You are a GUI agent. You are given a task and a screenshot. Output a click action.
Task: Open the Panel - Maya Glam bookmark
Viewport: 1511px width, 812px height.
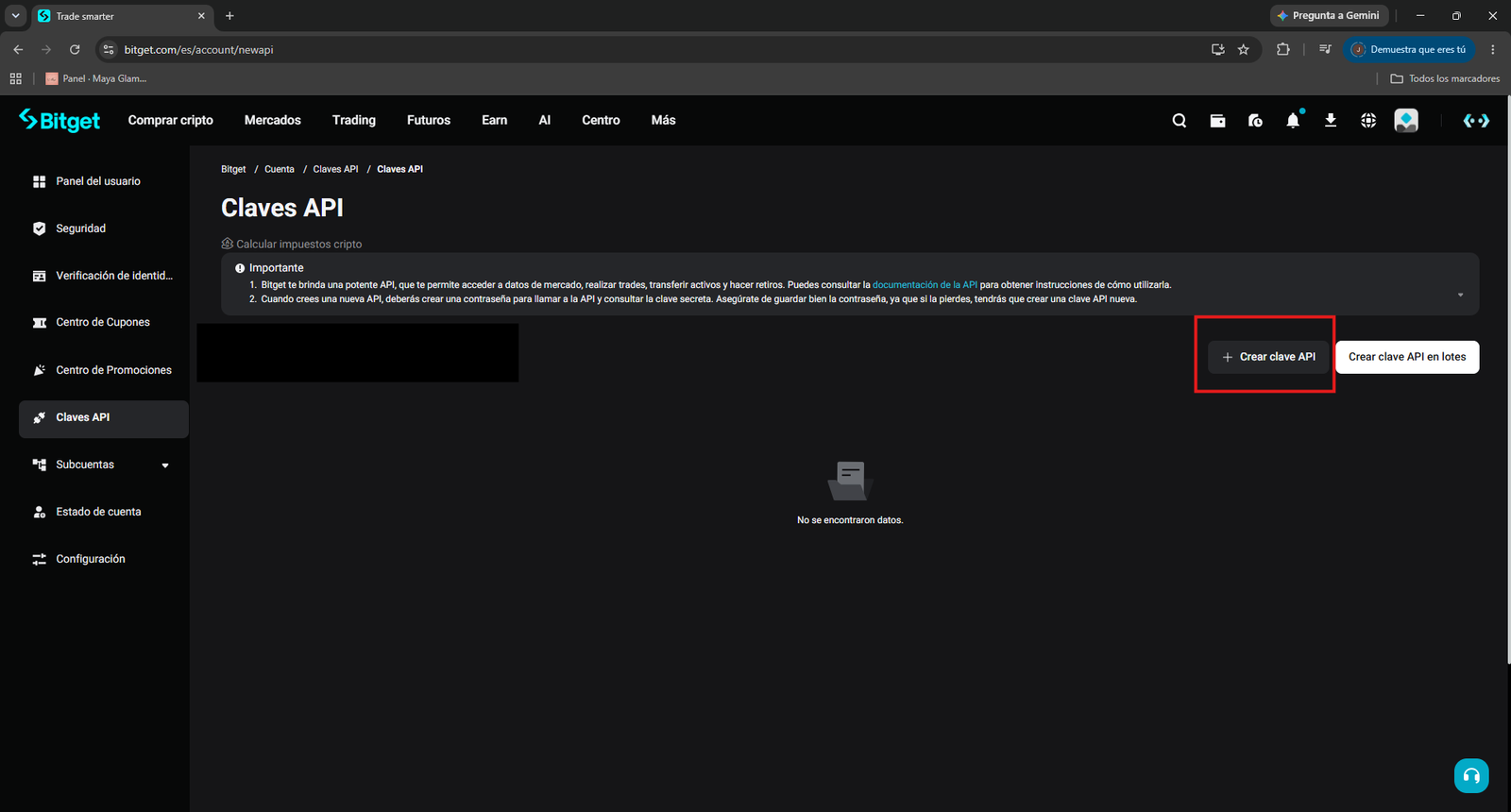[x=96, y=78]
